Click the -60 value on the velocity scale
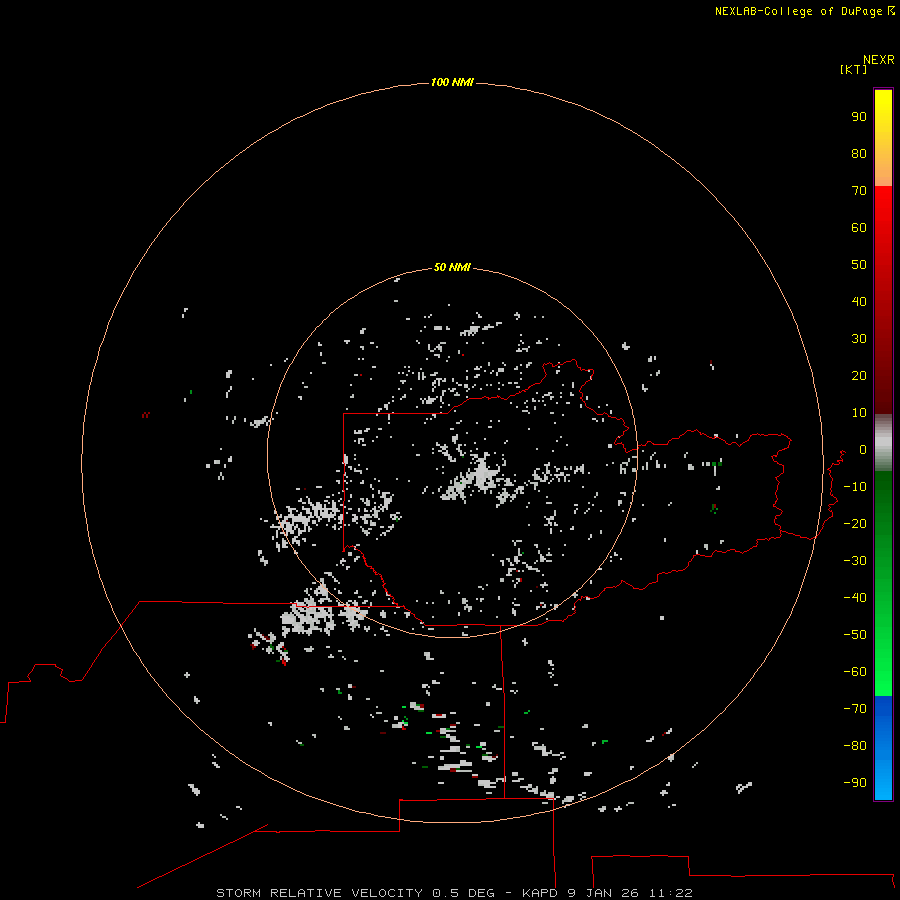The height and width of the screenshot is (900, 900). (x=855, y=672)
